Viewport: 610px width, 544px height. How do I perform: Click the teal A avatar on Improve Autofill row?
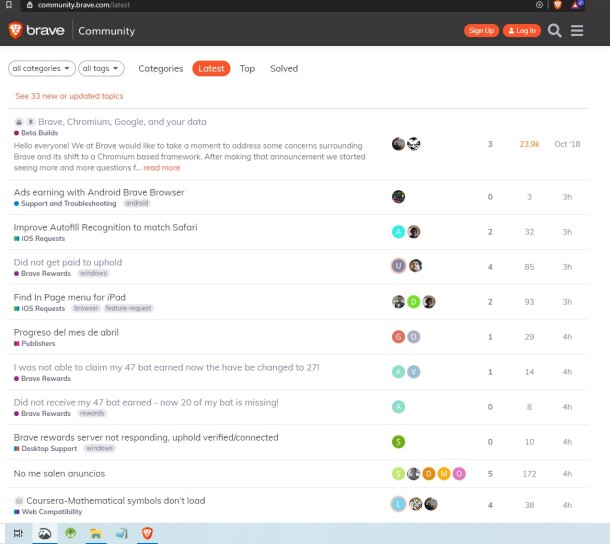pos(398,232)
